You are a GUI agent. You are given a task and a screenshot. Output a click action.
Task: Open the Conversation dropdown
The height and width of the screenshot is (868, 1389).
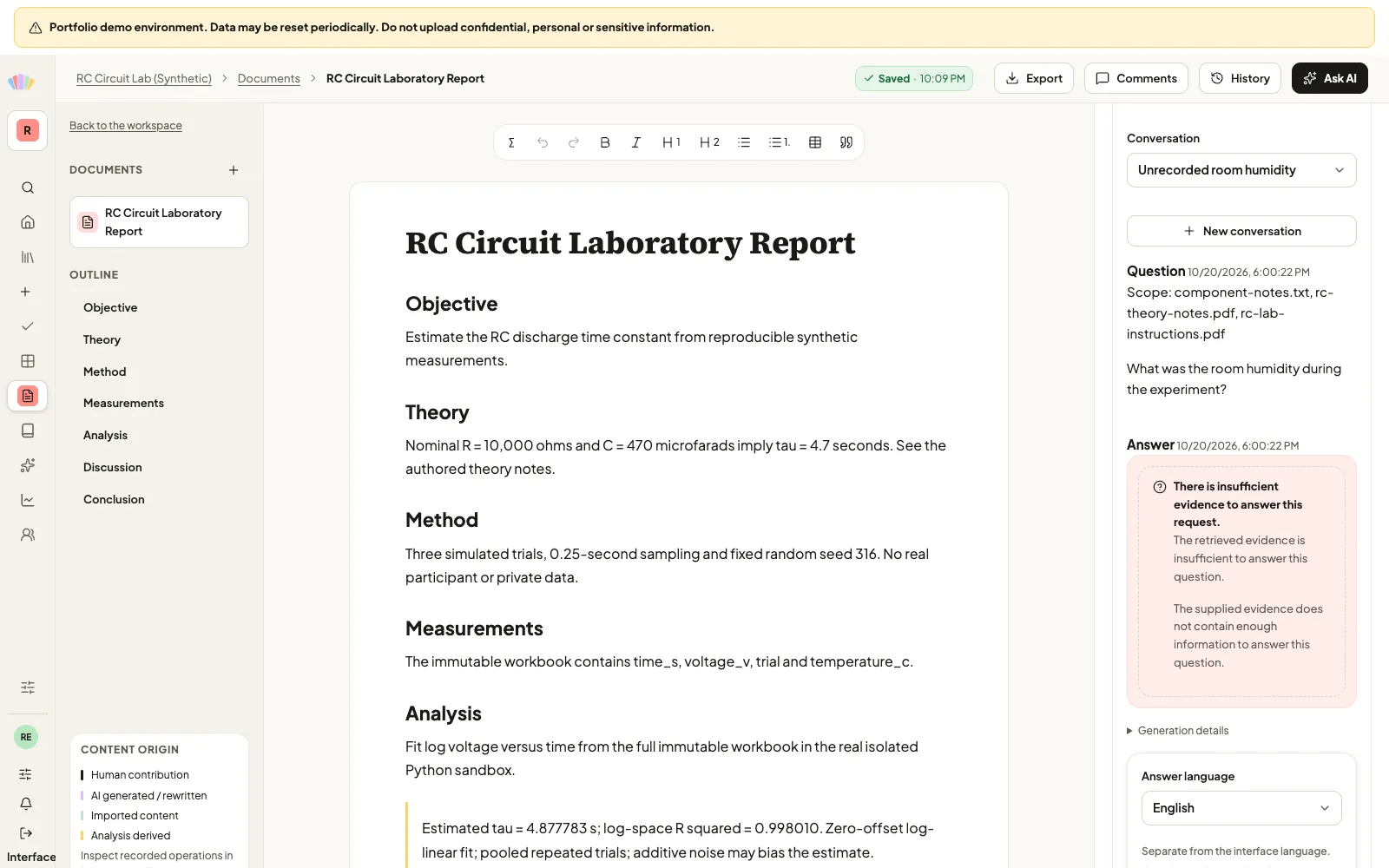point(1241,170)
